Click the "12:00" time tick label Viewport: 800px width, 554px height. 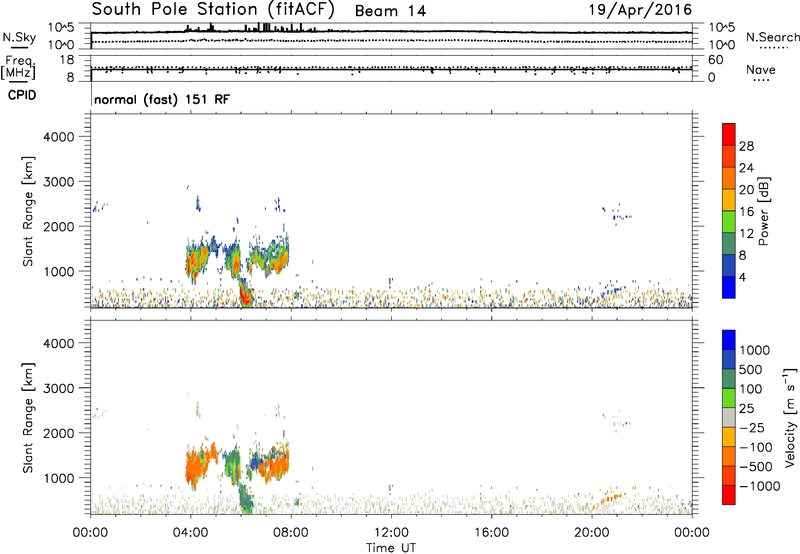391,533
